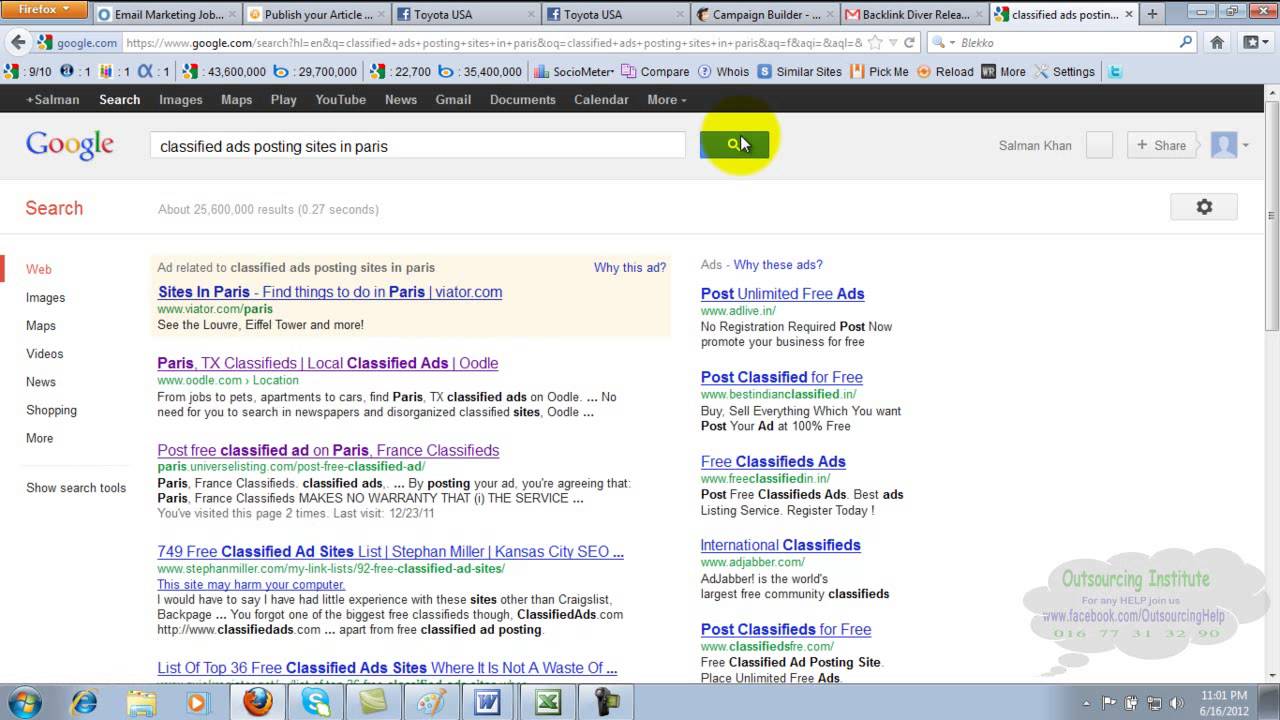Open YouTube in the Google top bar

tap(341, 99)
